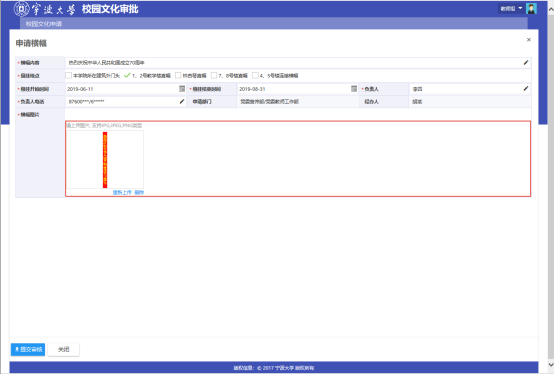
Task: Open calendar picker for end date 2019-08-31
Action: (x=354, y=89)
